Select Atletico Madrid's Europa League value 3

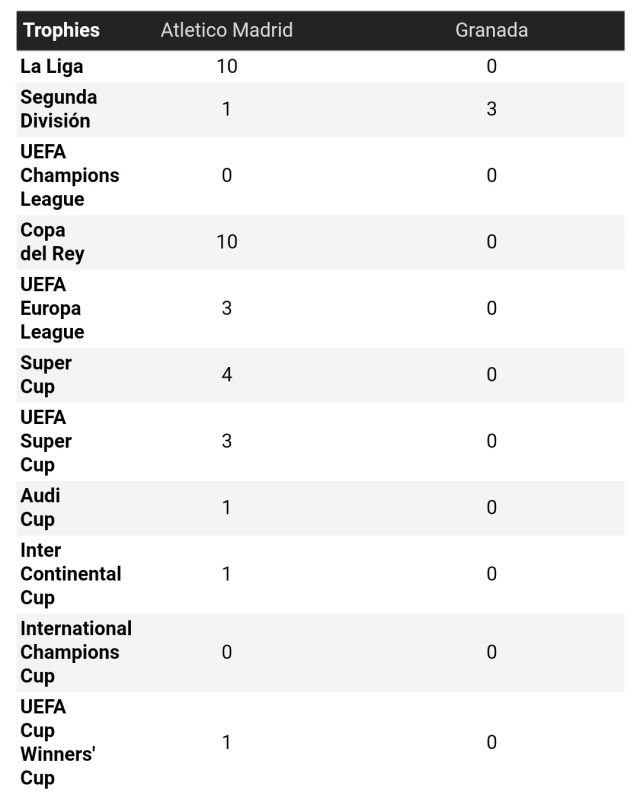[x=227, y=308]
